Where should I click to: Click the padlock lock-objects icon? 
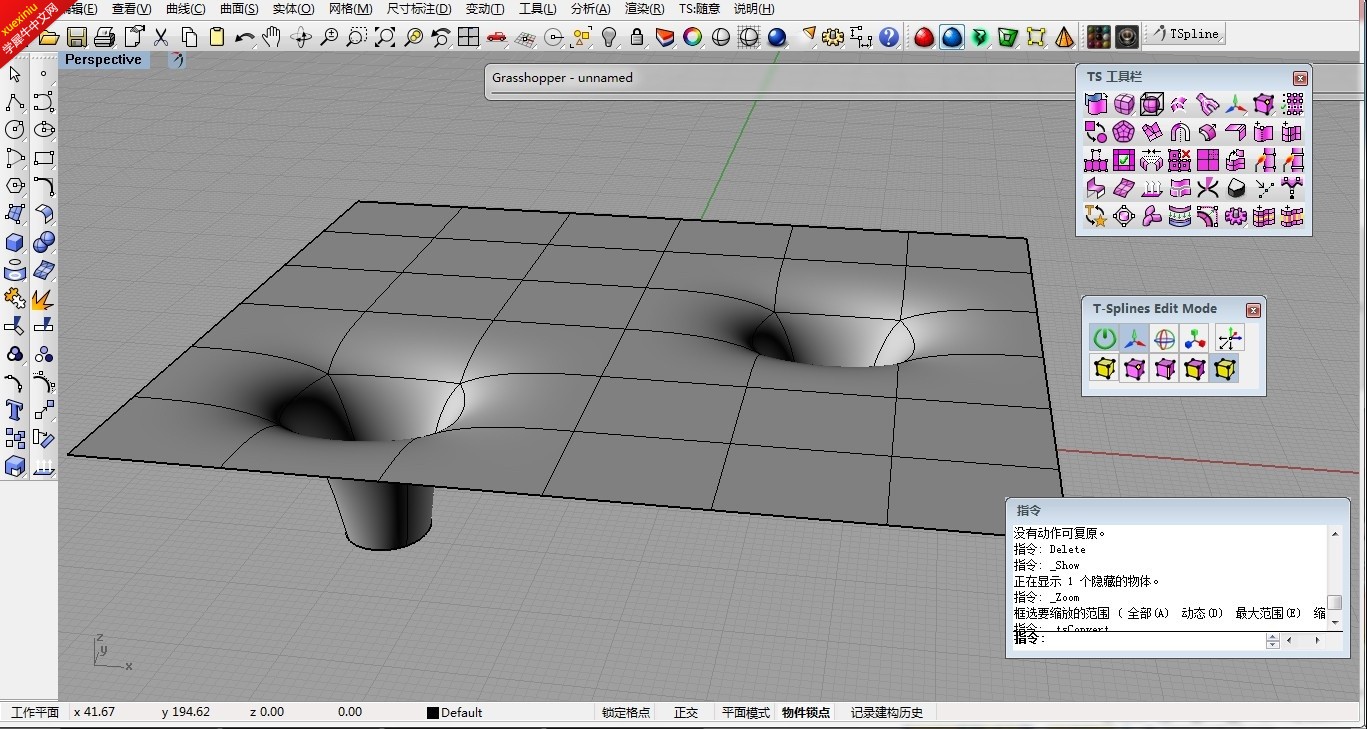coord(637,38)
